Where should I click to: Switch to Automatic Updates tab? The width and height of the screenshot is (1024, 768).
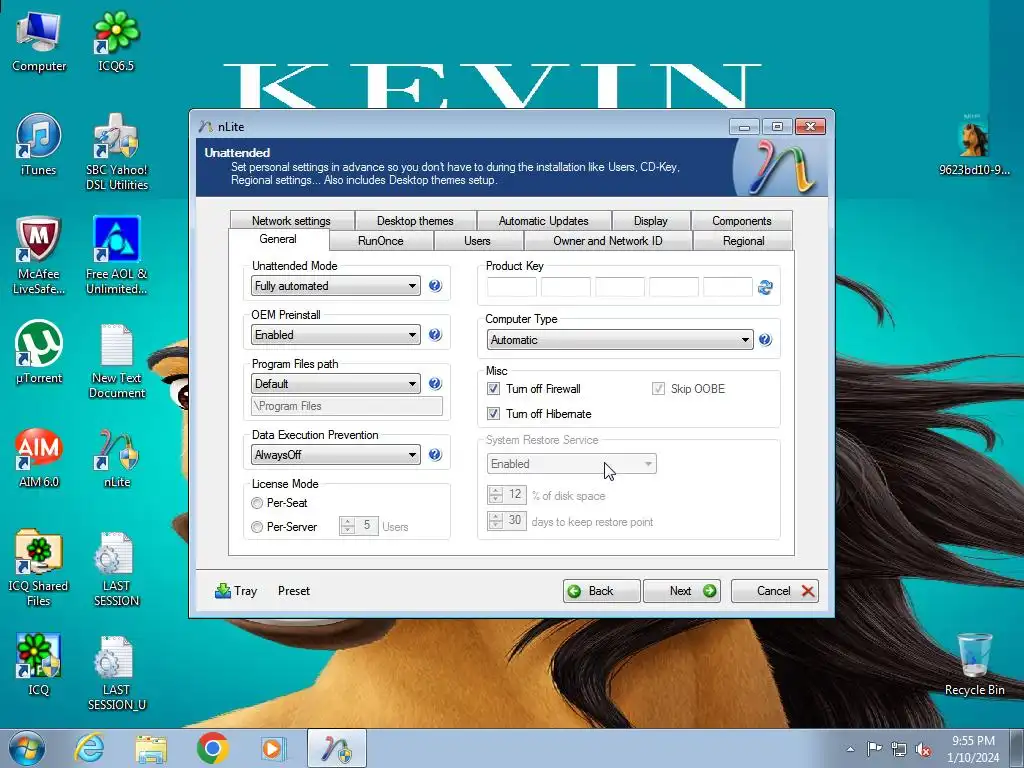[543, 221]
